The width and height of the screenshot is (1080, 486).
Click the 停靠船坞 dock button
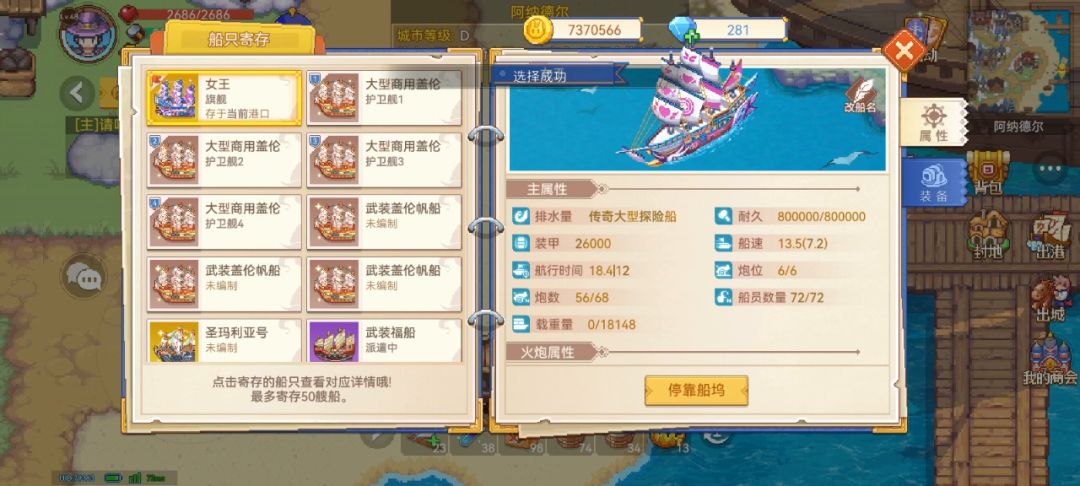[696, 390]
